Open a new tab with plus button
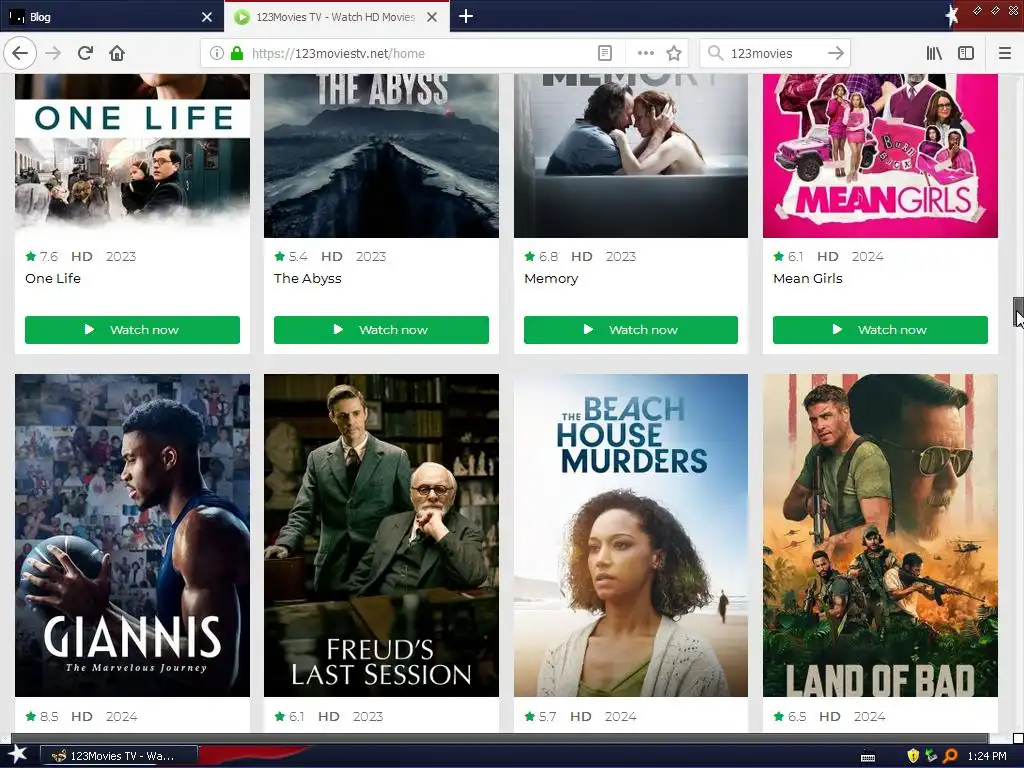This screenshot has width=1024, height=768. click(466, 16)
